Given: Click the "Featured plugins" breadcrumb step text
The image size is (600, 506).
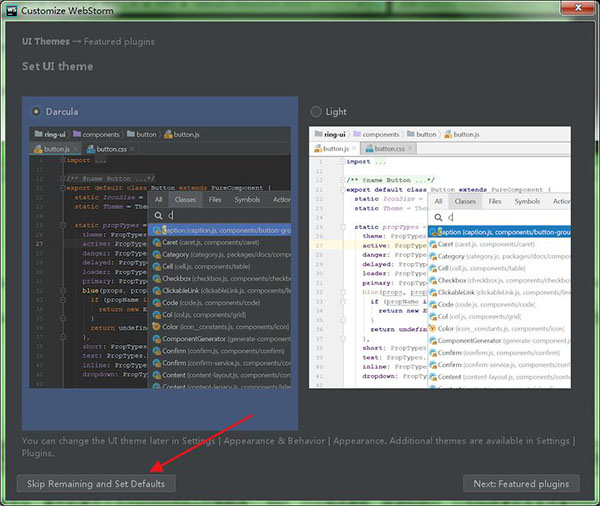Looking at the screenshot, I should [119, 41].
